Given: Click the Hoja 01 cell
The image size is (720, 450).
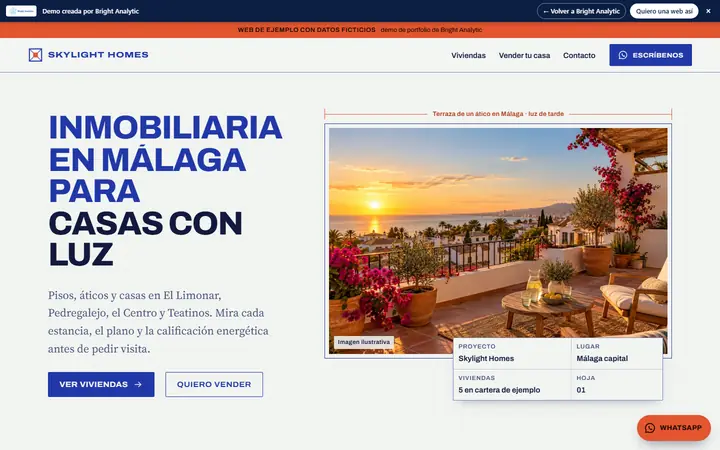Looking at the screenshot, I should pos(617,385).
